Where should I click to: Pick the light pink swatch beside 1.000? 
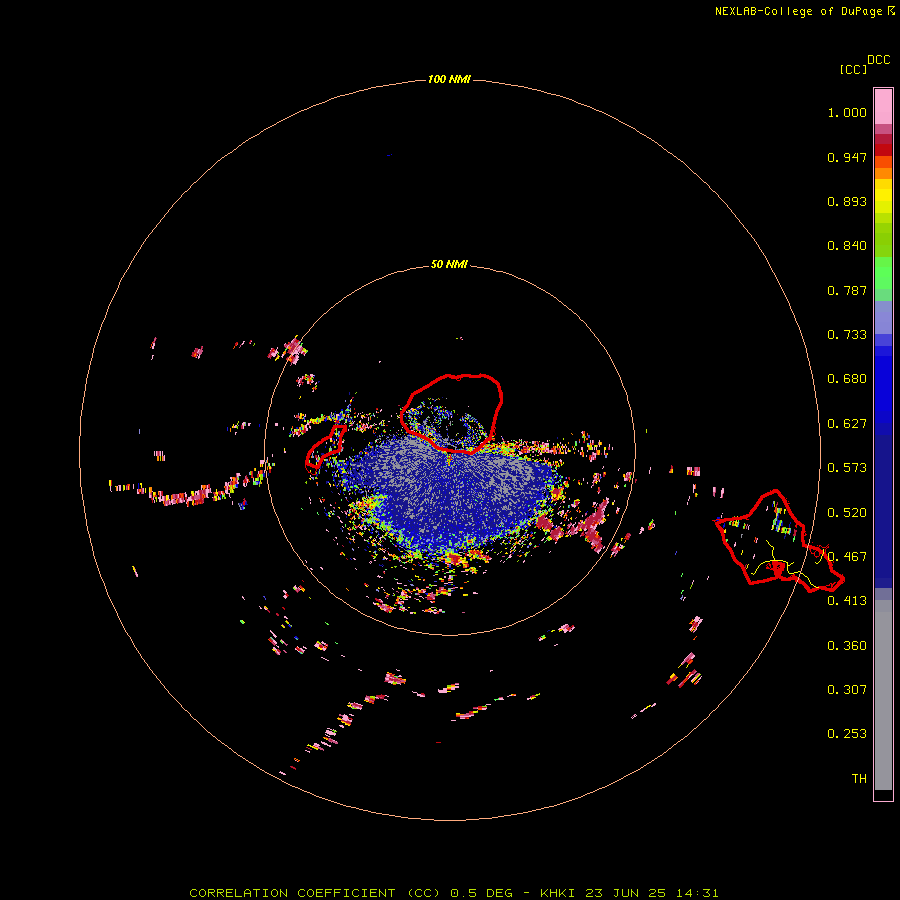coord(883,107)
